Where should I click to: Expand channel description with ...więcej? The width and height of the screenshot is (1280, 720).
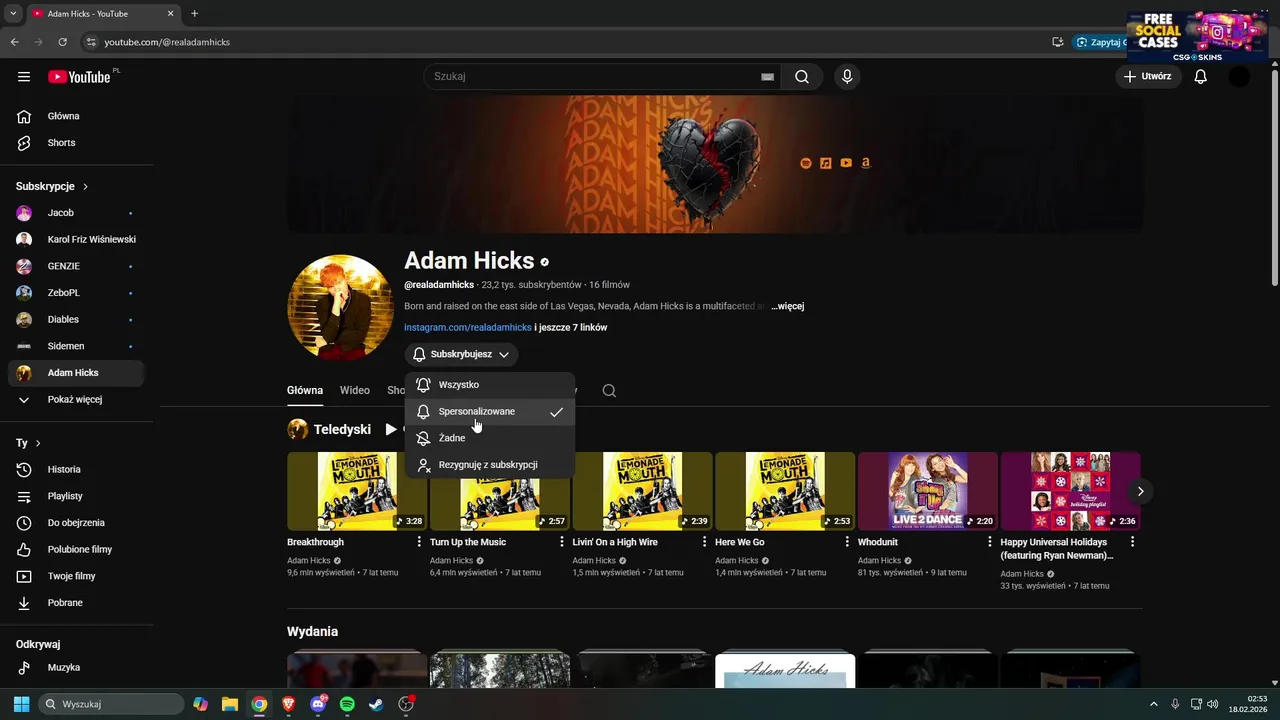pos(787,306)
